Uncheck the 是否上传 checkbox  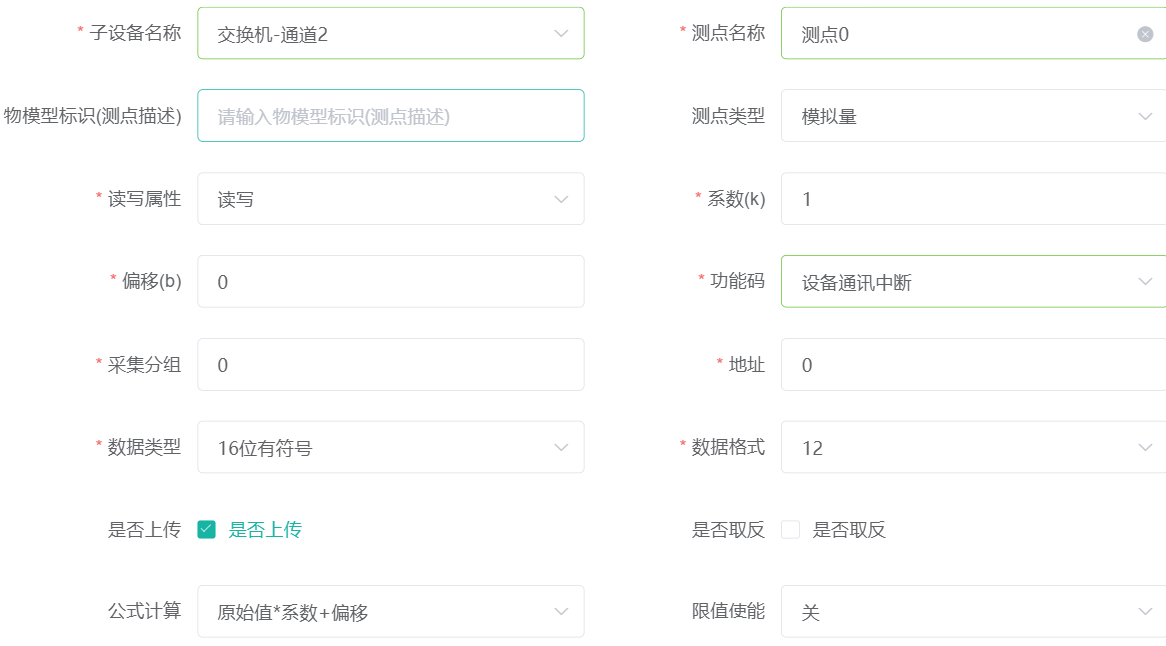[x=207, y=529]
